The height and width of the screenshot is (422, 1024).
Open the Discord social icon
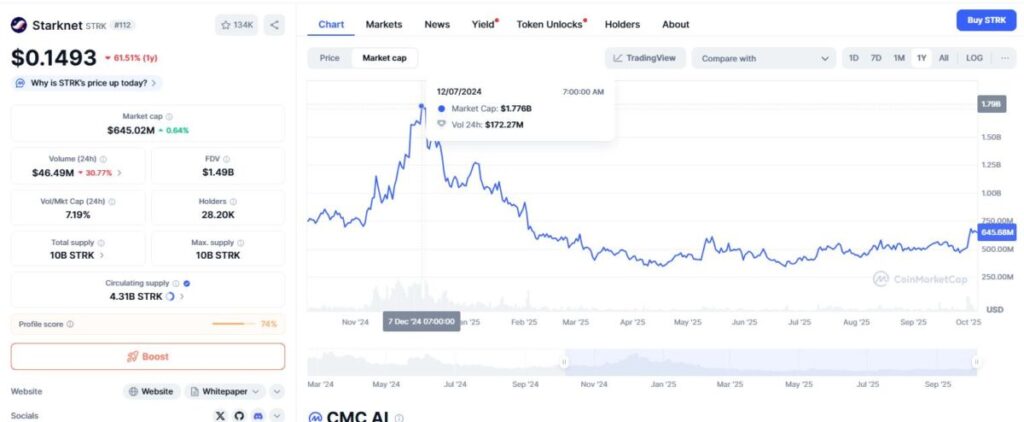point(258,415)
